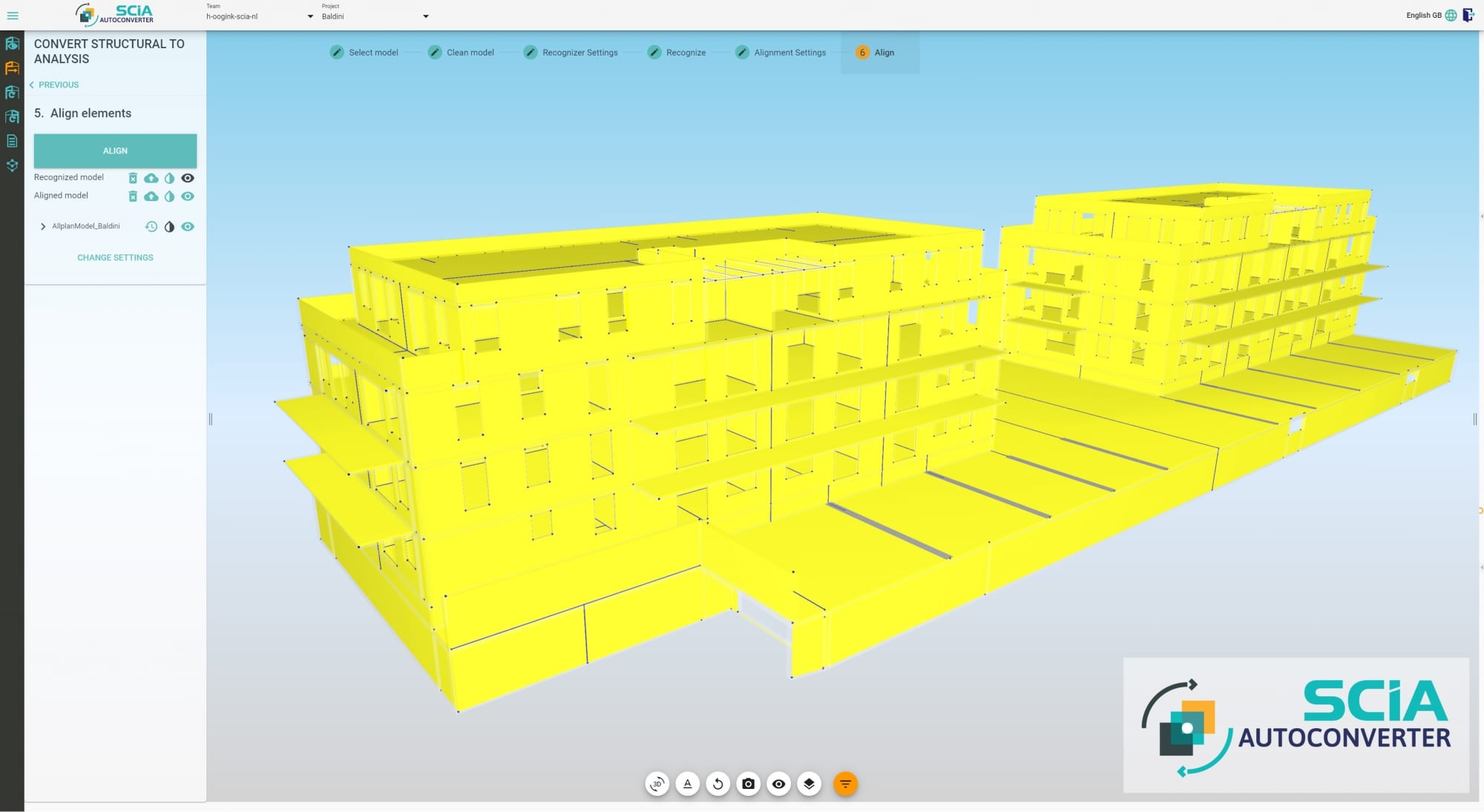Click the reset view rotate icon
1484x812 pixels.
(718, 784)
